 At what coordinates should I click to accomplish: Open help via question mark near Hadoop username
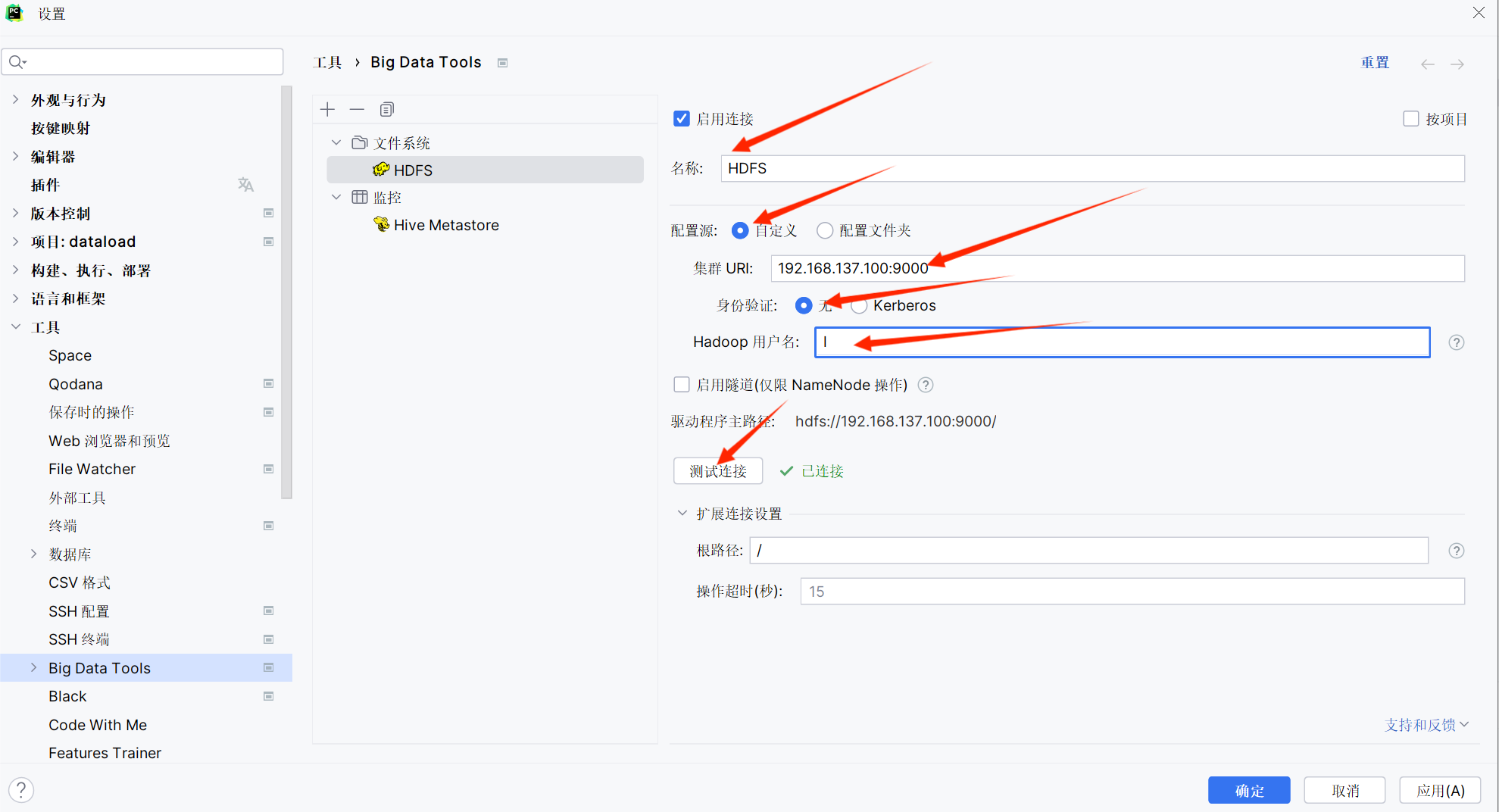point(1455,342)
